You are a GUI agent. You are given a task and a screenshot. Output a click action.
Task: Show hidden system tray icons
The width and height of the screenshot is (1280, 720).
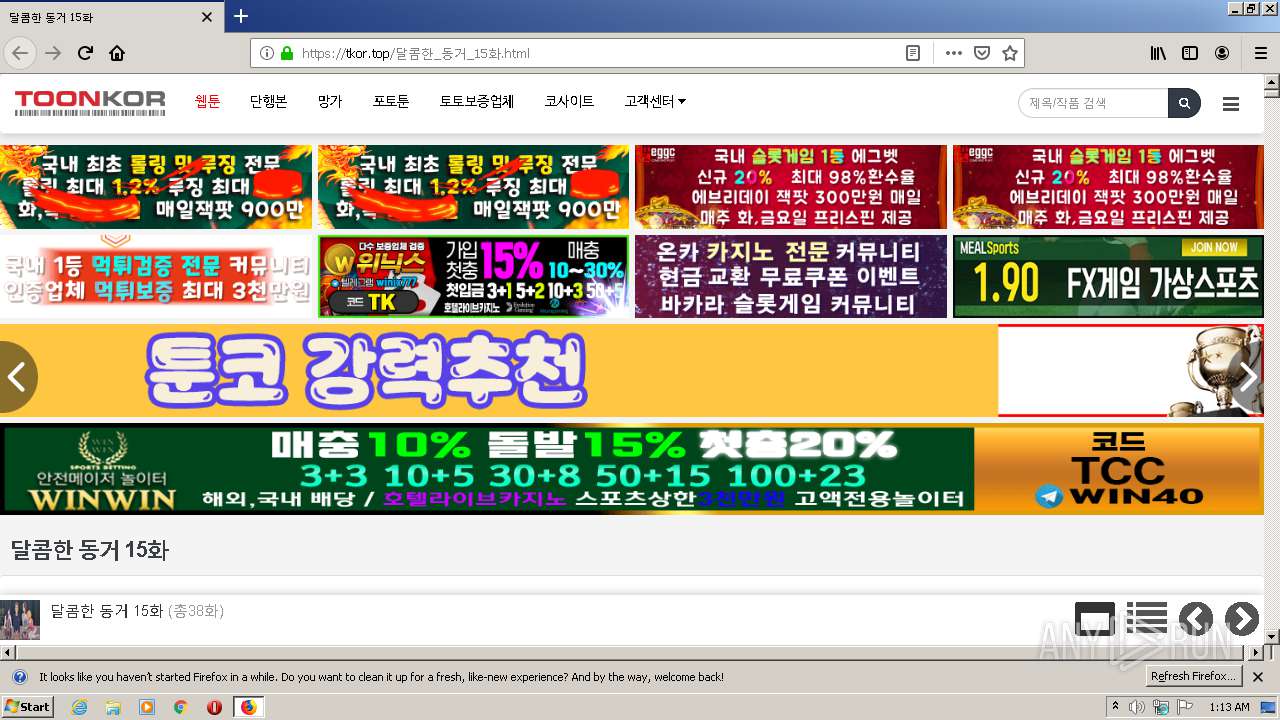[1116, 707]
